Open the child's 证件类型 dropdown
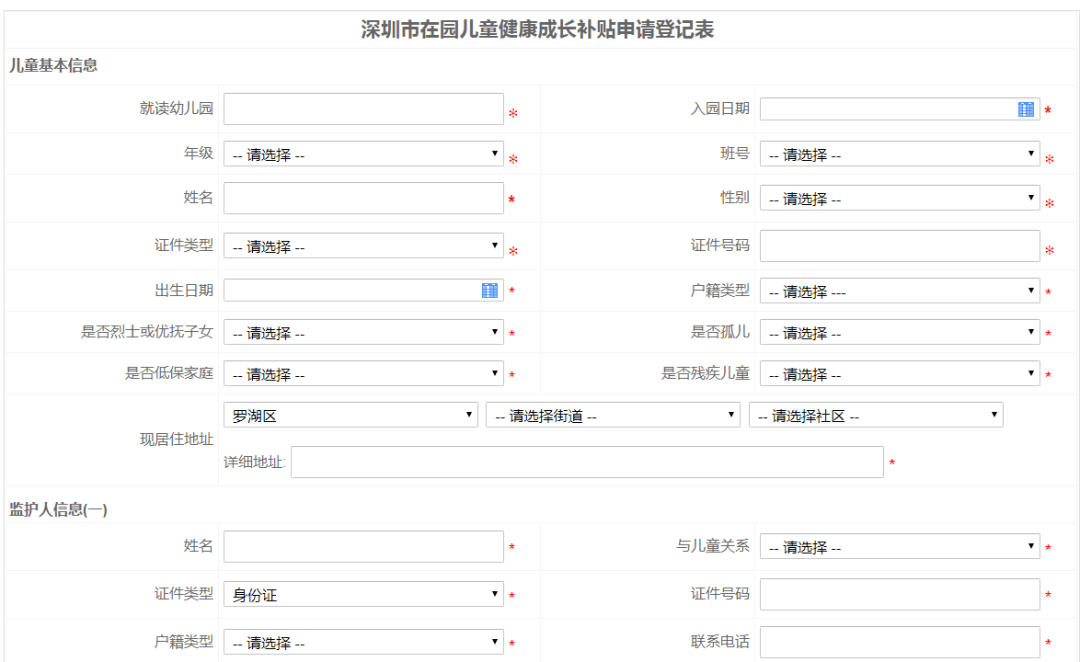Image resolution: width=1080 pixels, height=662 pixels. 363,244
